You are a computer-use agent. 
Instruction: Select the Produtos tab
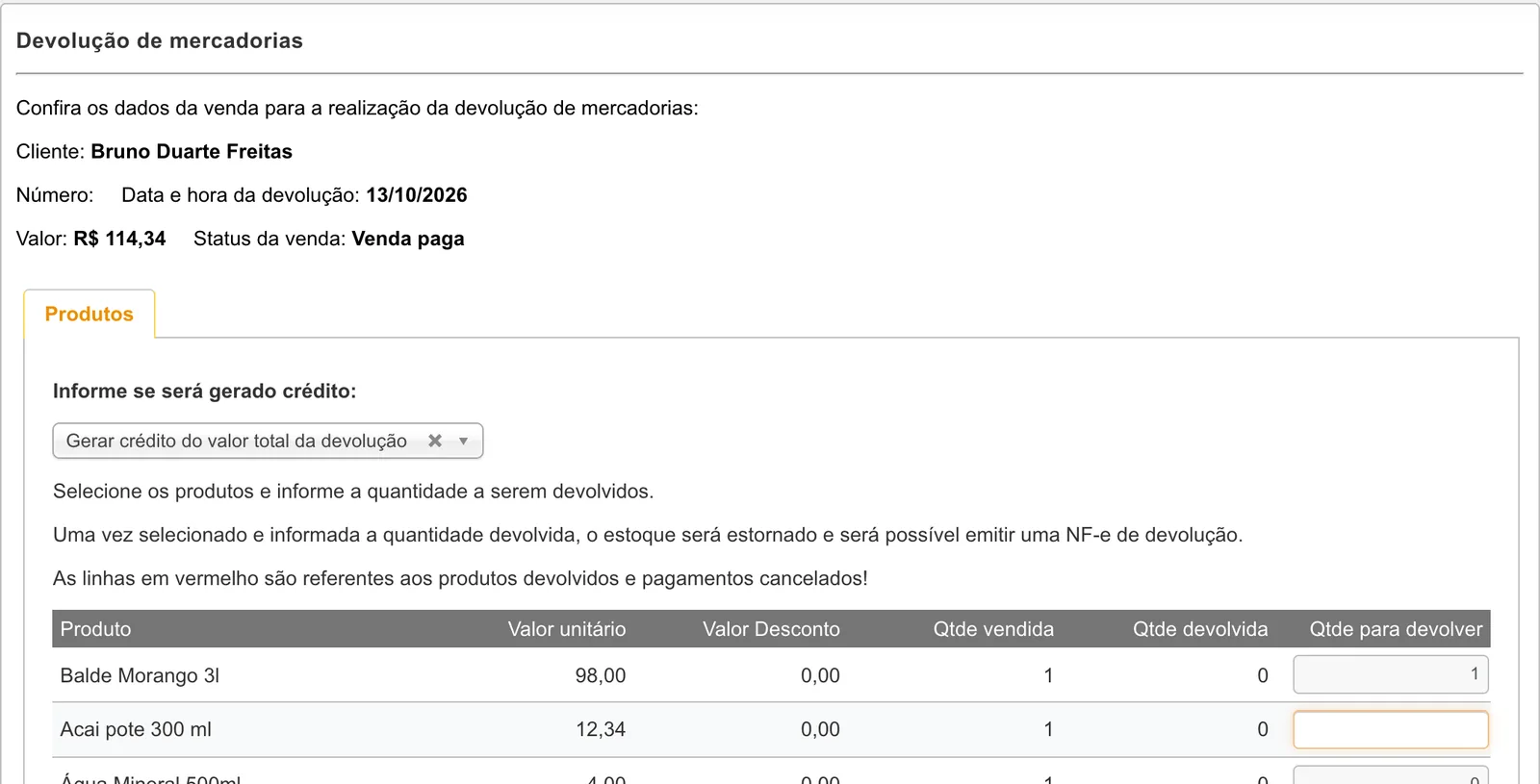(90, 314)
